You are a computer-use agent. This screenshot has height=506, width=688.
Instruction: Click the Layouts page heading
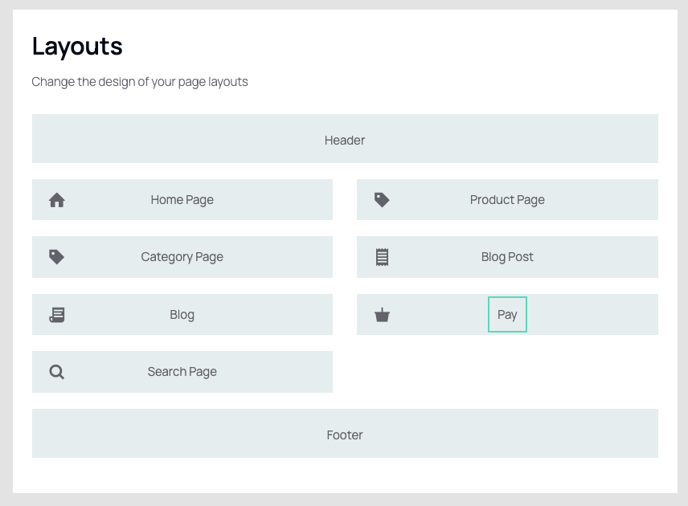tap(77, 47)
